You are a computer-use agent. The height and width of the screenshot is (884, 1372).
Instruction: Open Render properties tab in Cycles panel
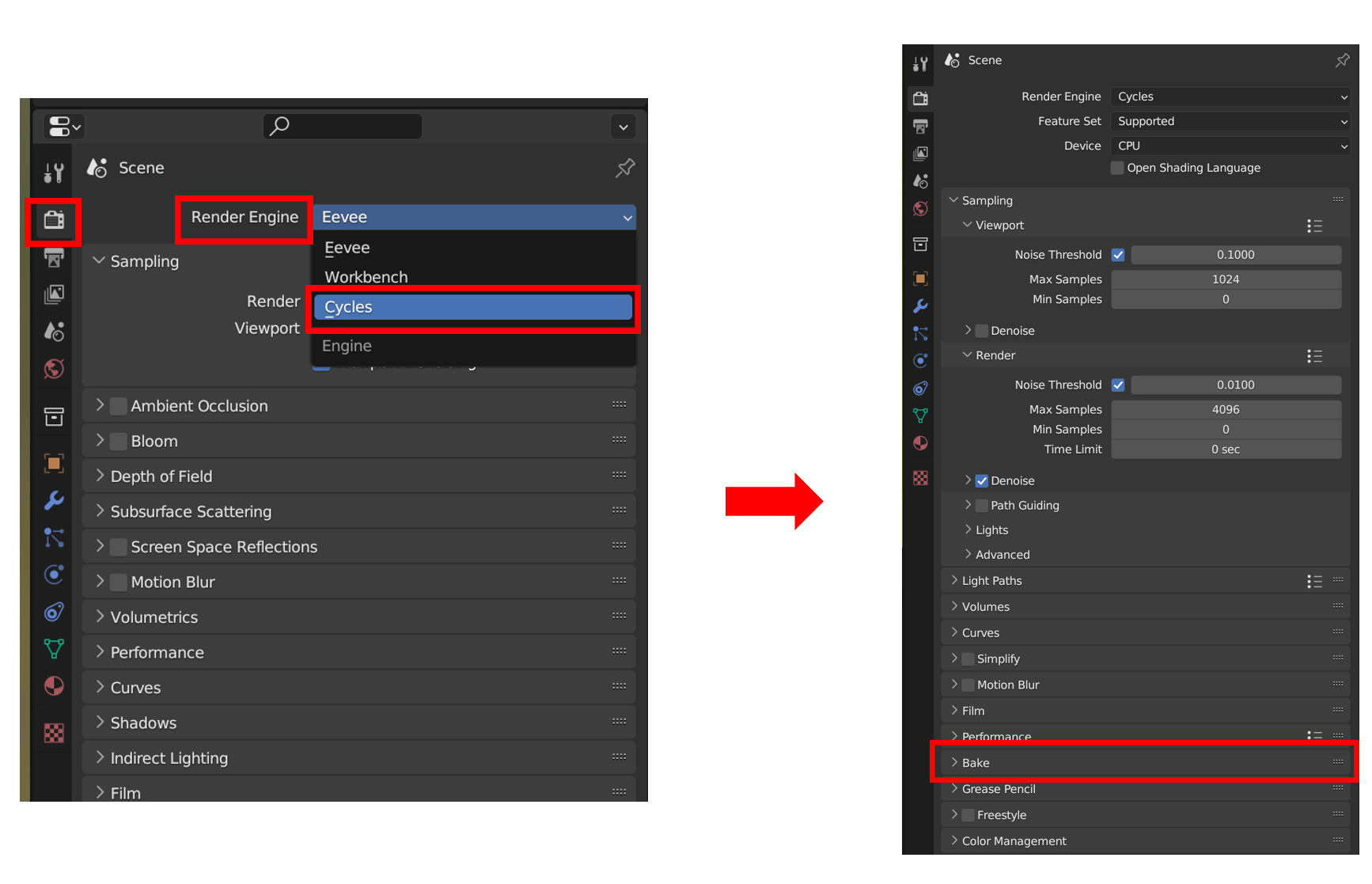pos(920,98)
